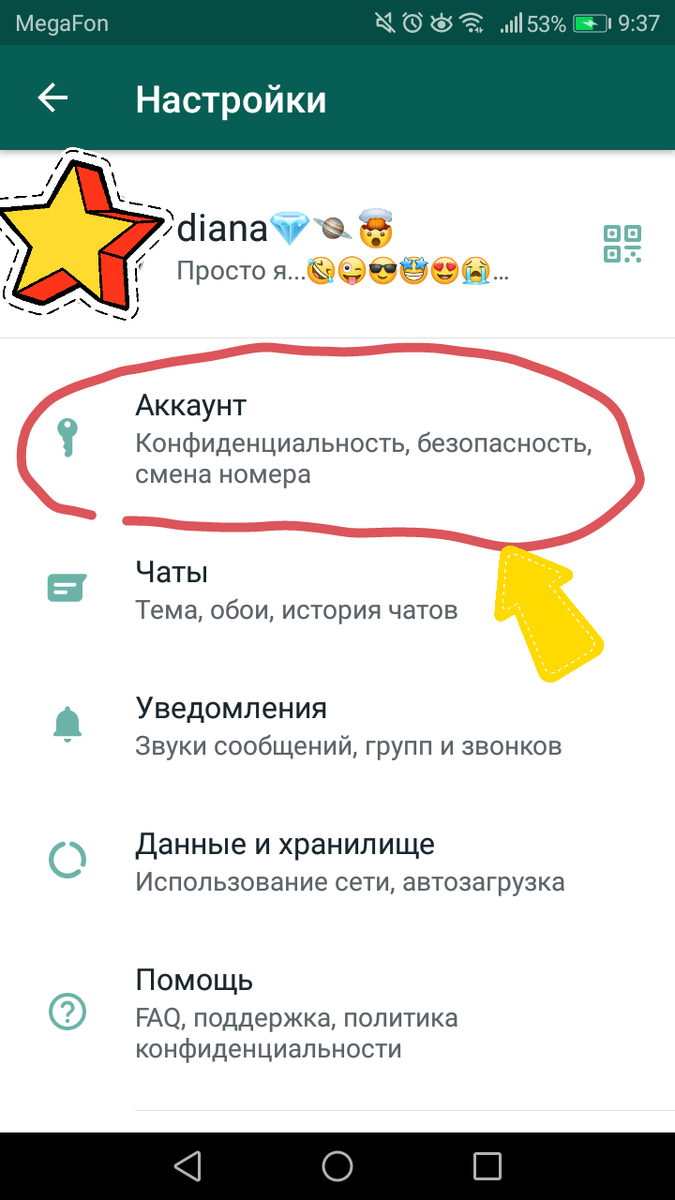
Task: Tap the back arrow in the header
Action: 53,98
